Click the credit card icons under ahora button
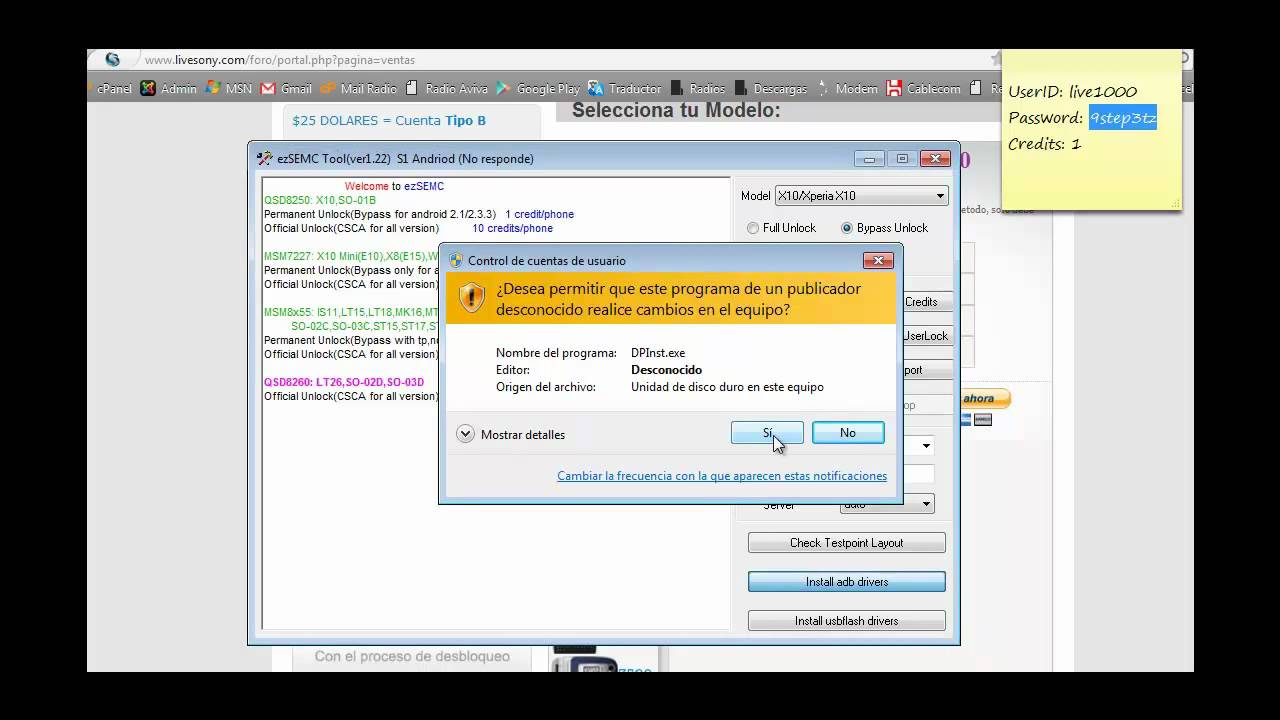The height and width of the screenshot is (720, 1280). coord(976,420)
